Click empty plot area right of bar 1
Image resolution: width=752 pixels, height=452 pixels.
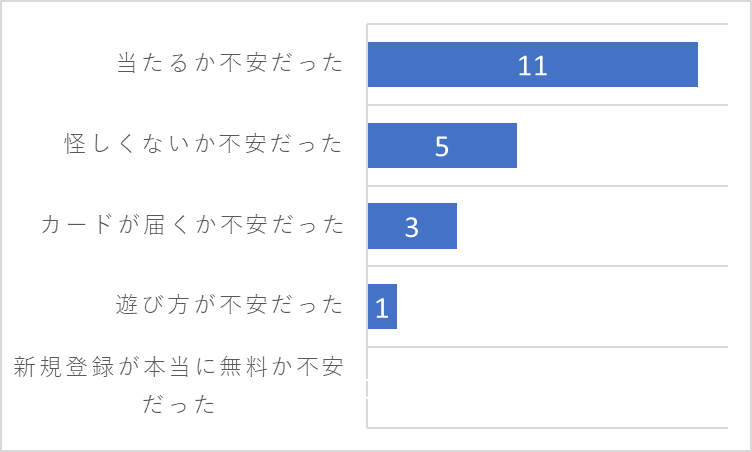(562, 307)
